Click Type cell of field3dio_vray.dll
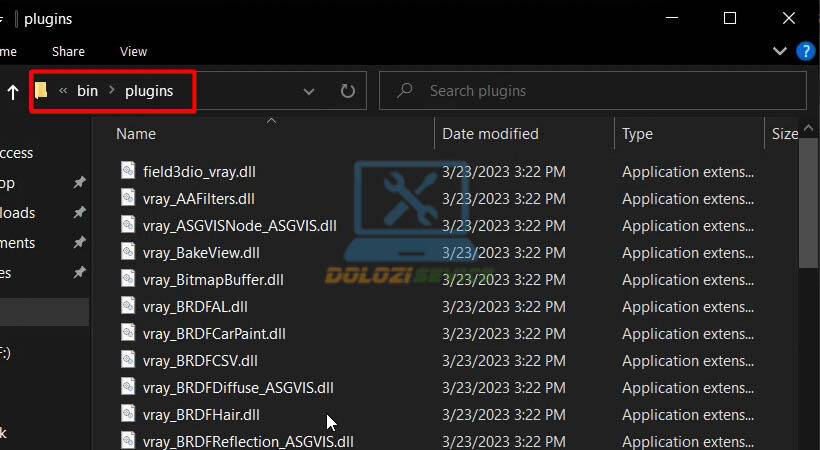 click(x=688, y=172)
